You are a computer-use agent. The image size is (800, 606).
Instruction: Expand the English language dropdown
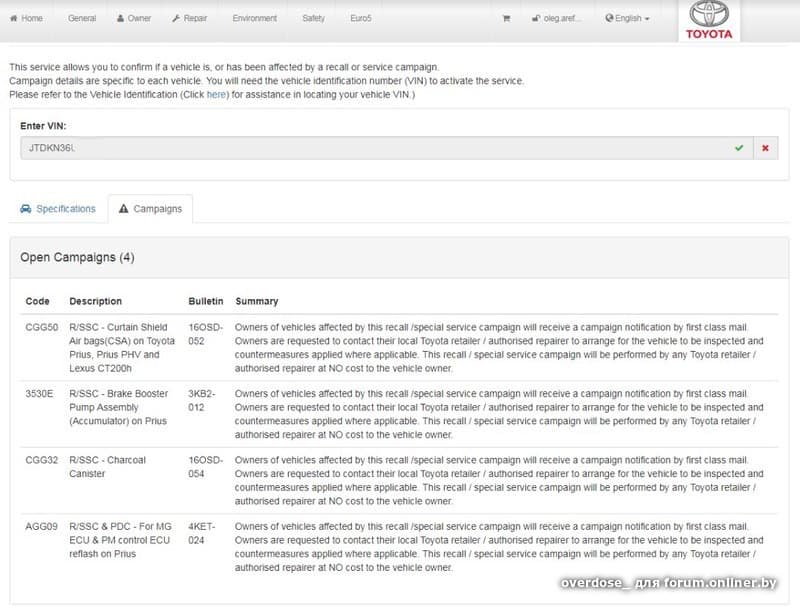(x=627, y=18)
